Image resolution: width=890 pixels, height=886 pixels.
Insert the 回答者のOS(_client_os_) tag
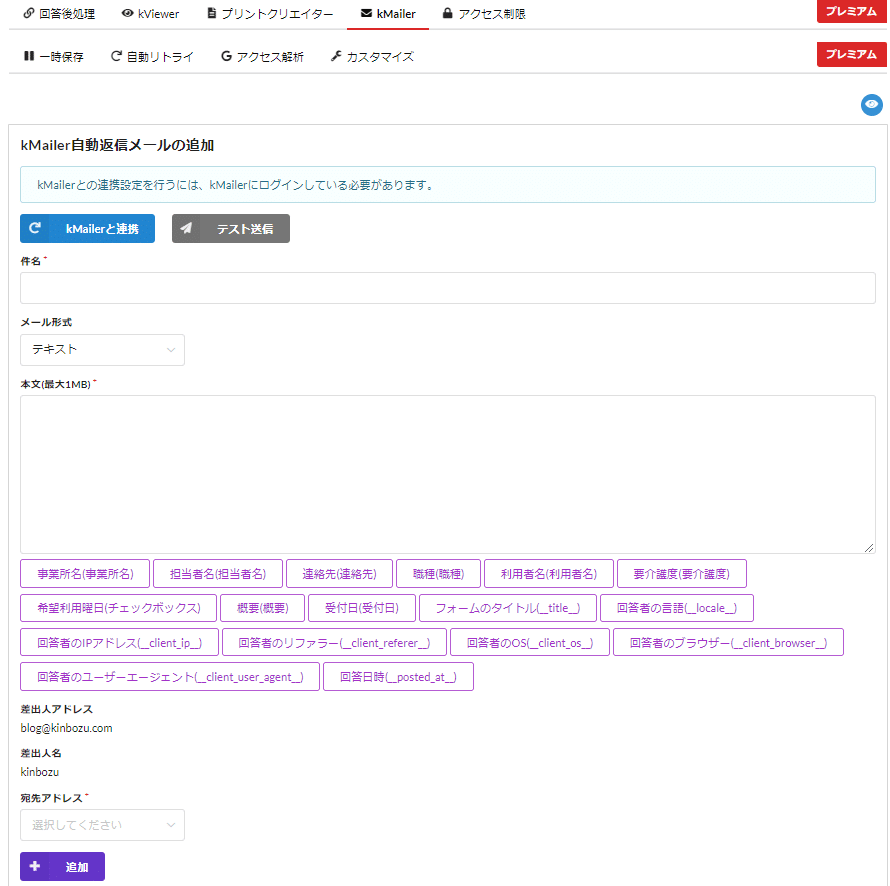point(530,643)
